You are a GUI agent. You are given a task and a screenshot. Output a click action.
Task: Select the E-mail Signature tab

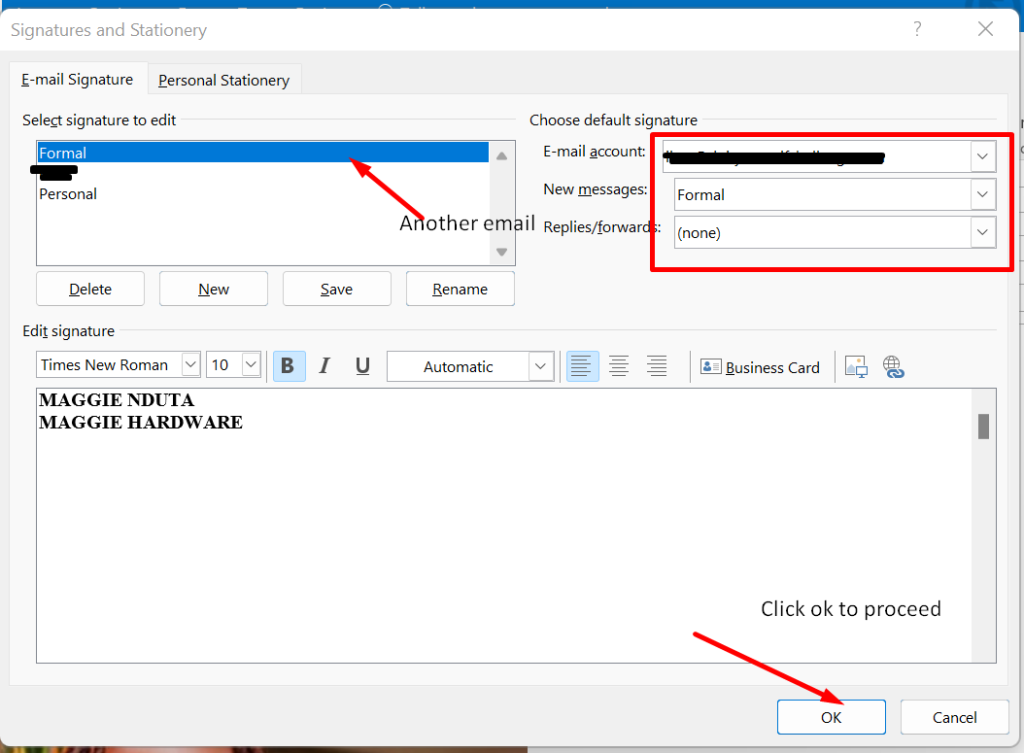click(77, 80)
